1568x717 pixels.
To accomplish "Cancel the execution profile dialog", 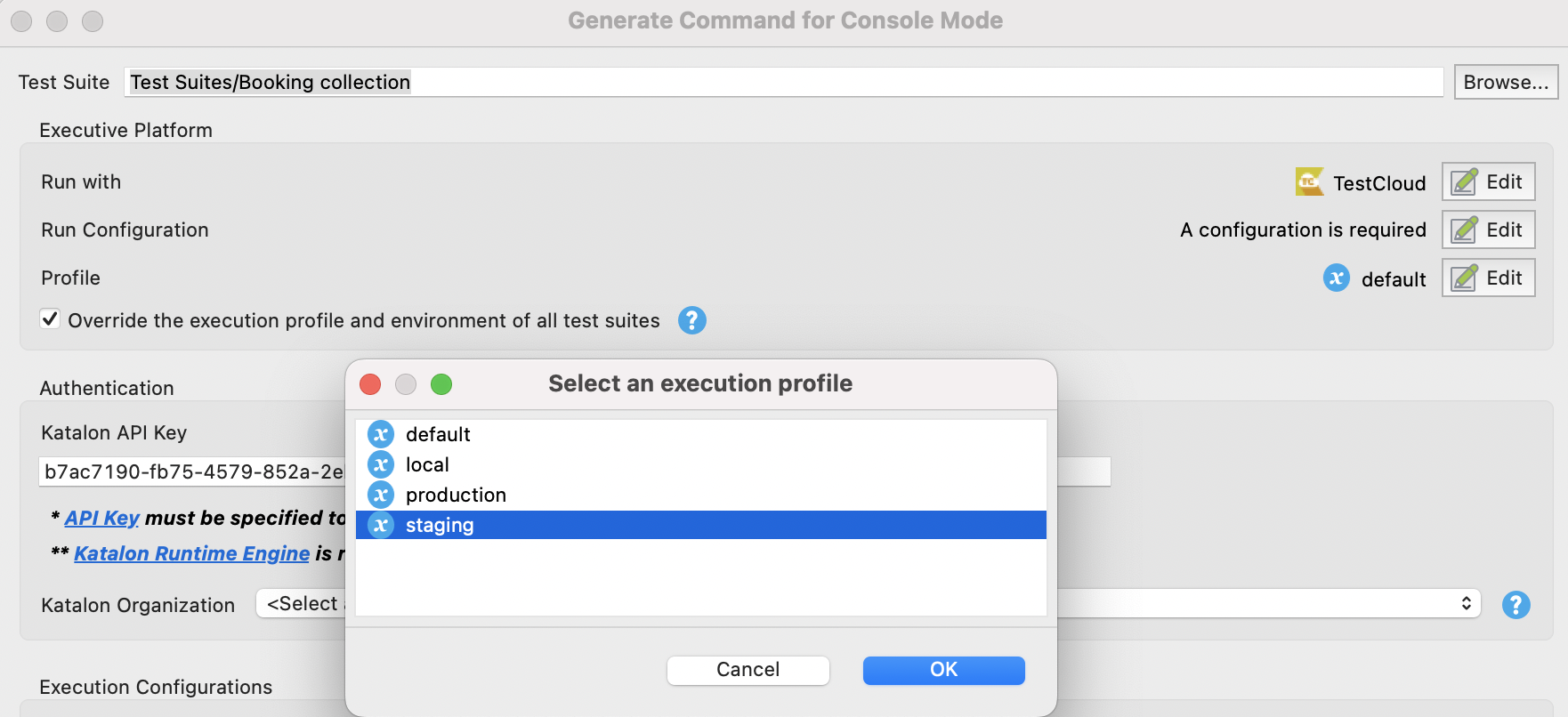I will pyautogui.click(x=748, y=670).
